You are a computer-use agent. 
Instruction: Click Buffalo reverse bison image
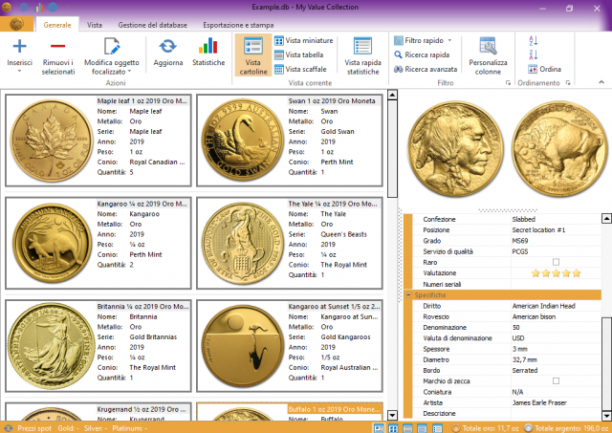pyautogui.click(x=559, y=149)
